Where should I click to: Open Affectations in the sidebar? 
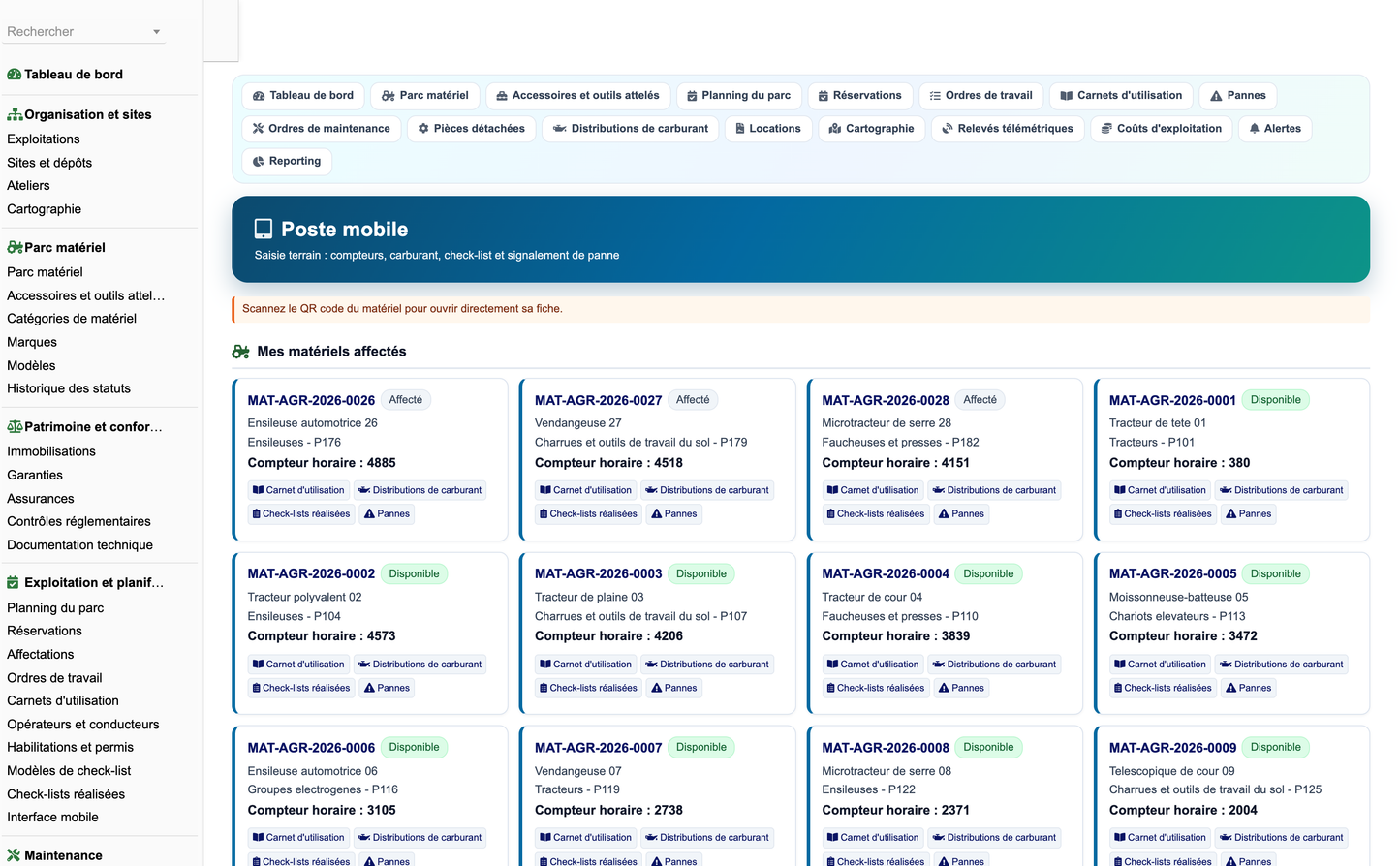click(x=41, y=654)
